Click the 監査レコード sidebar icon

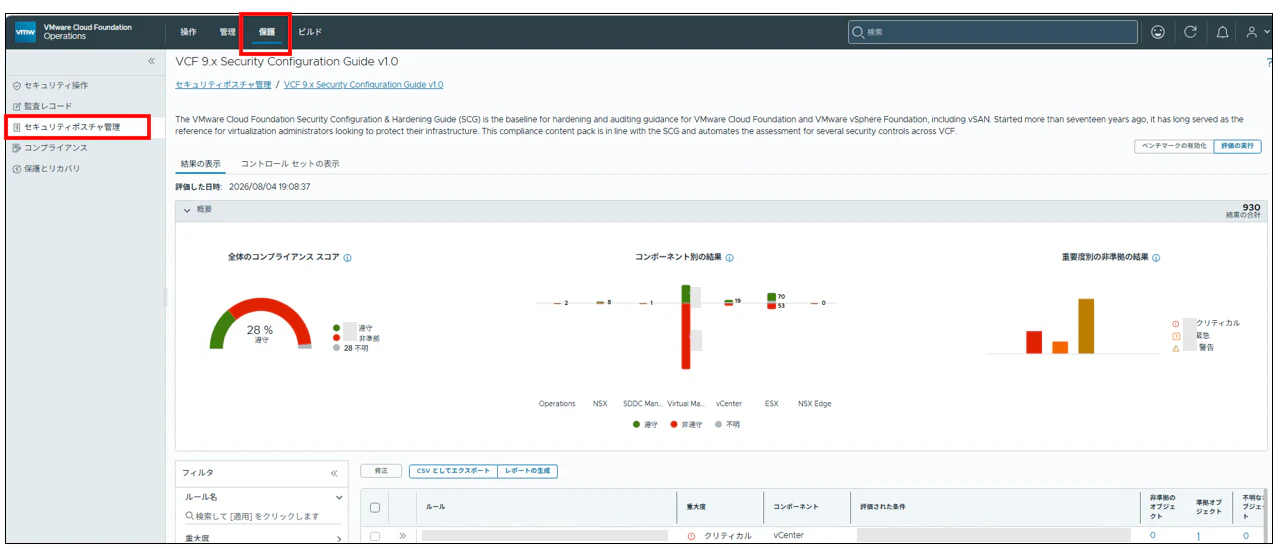(x=16, y=106)
